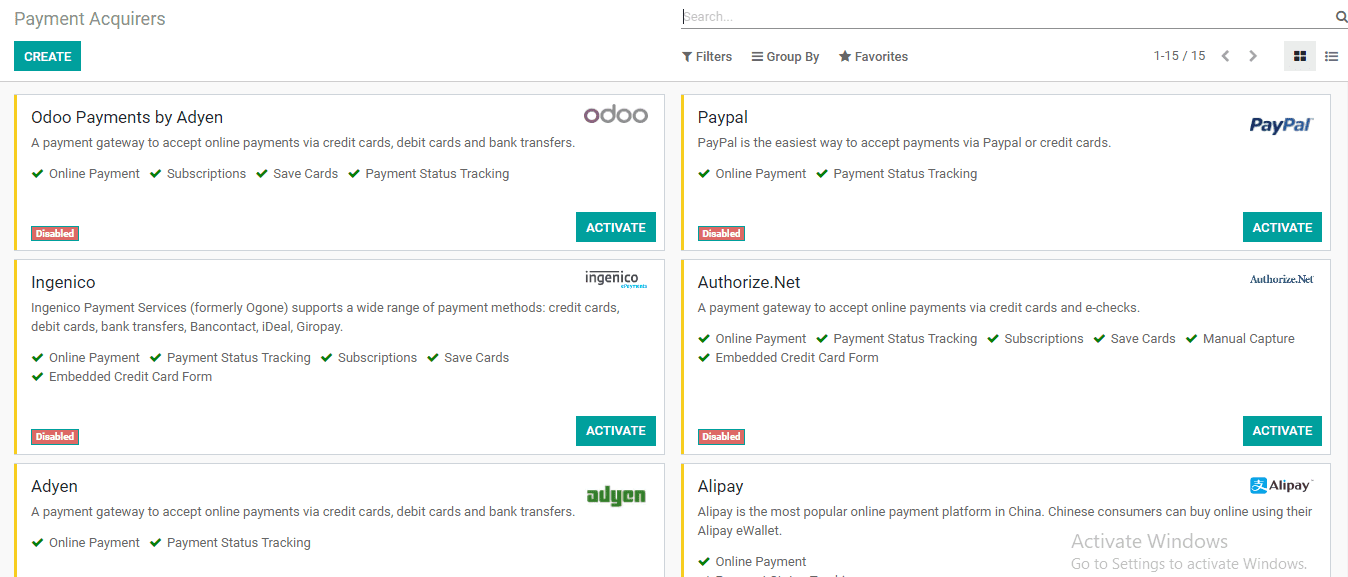Go to next page arrow
This screenshot has width=1348, height=577.
[x=1252, y=56]
